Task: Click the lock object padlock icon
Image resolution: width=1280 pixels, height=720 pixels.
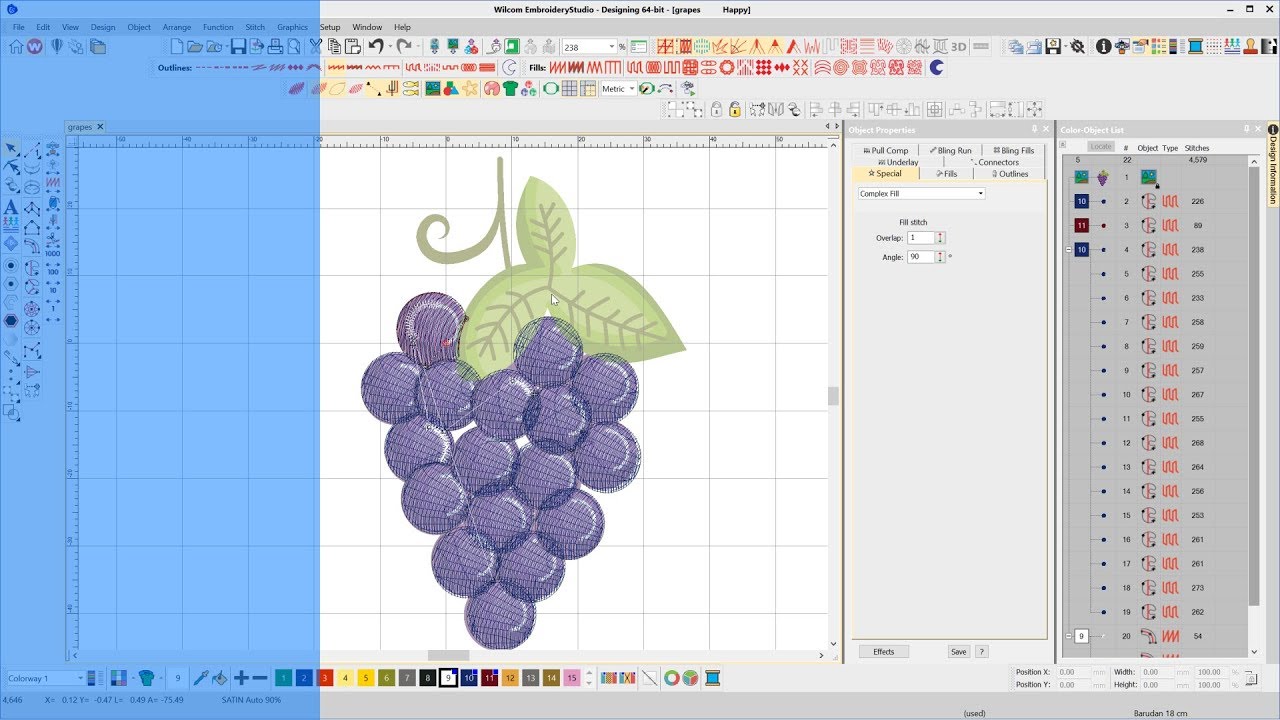Action: [x=716, y=109]
